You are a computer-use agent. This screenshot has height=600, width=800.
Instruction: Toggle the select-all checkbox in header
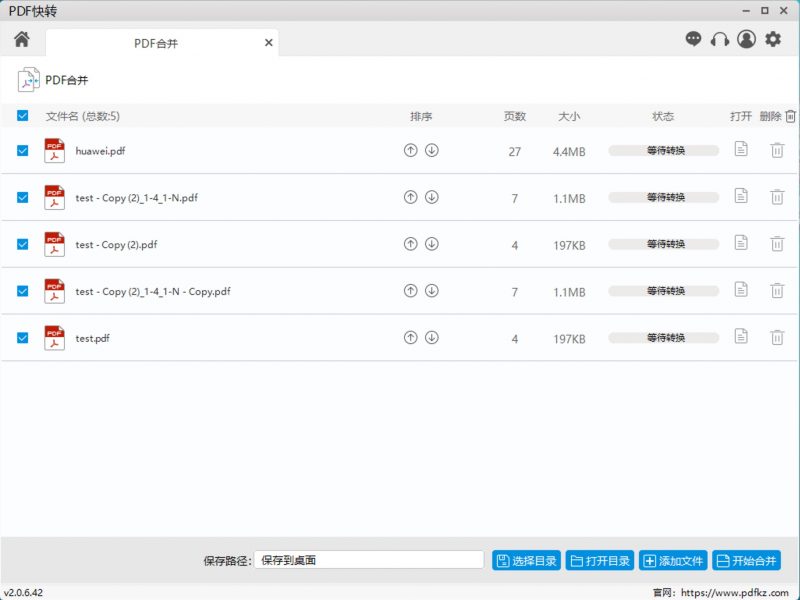[x=23, y=116]
